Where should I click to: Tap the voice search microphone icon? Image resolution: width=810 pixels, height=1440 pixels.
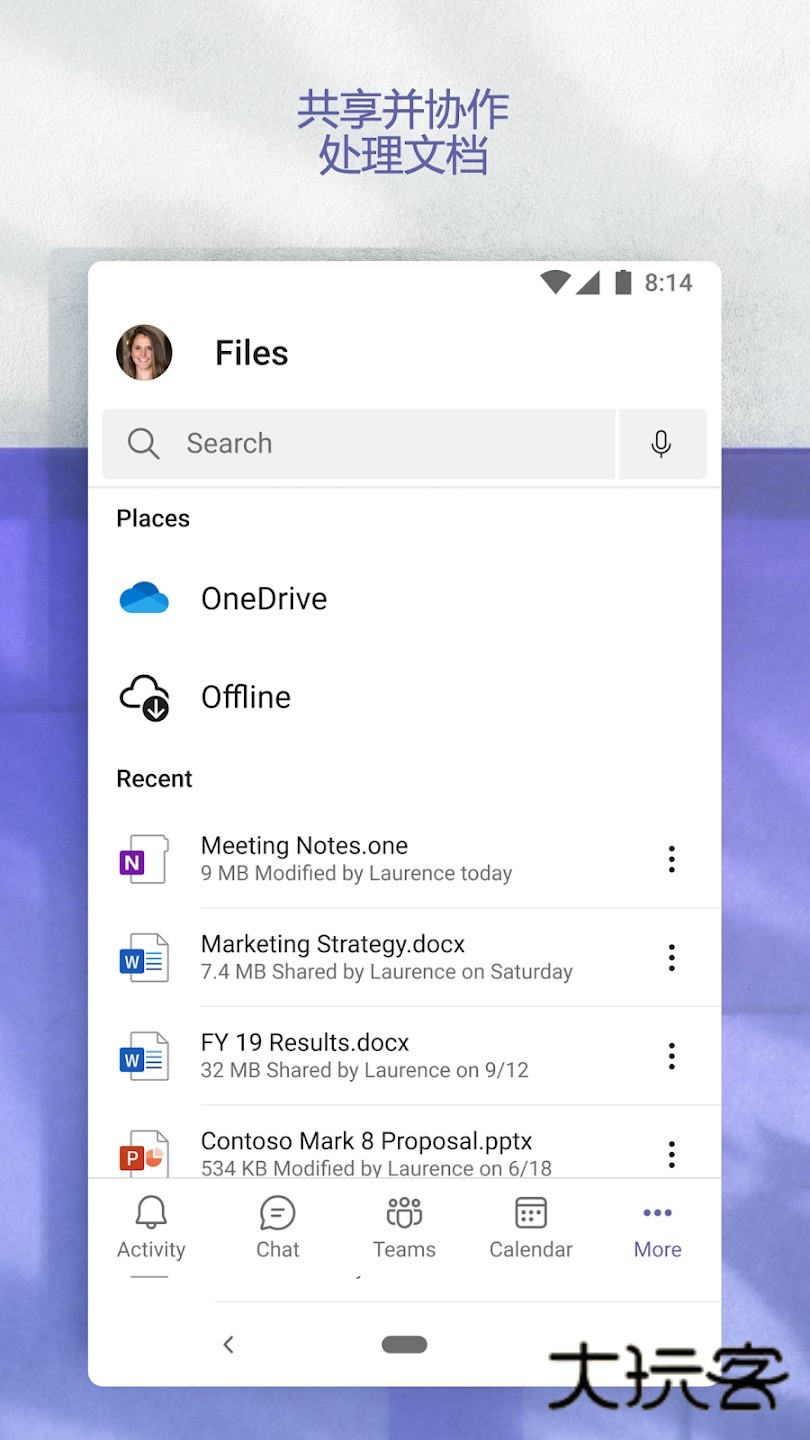[x=662, y=443]
